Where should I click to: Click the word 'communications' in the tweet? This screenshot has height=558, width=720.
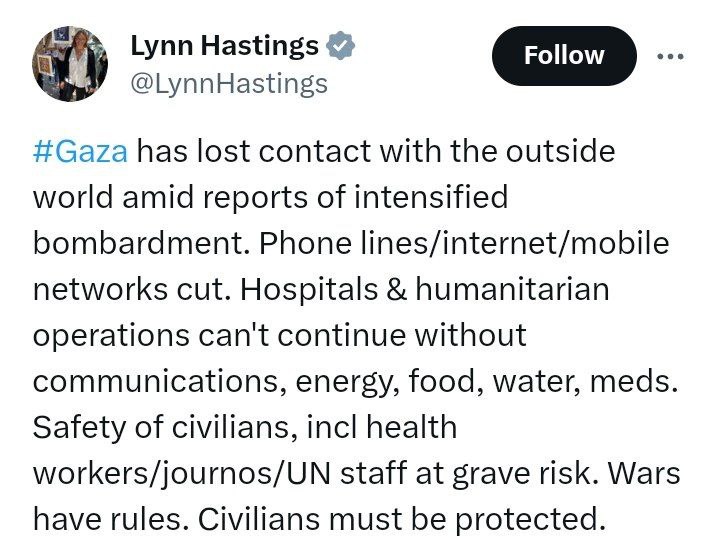156,381
